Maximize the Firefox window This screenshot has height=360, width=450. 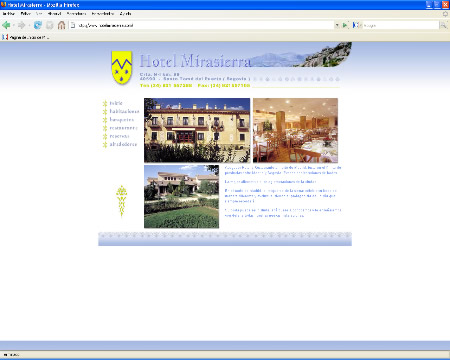[437, 5]
